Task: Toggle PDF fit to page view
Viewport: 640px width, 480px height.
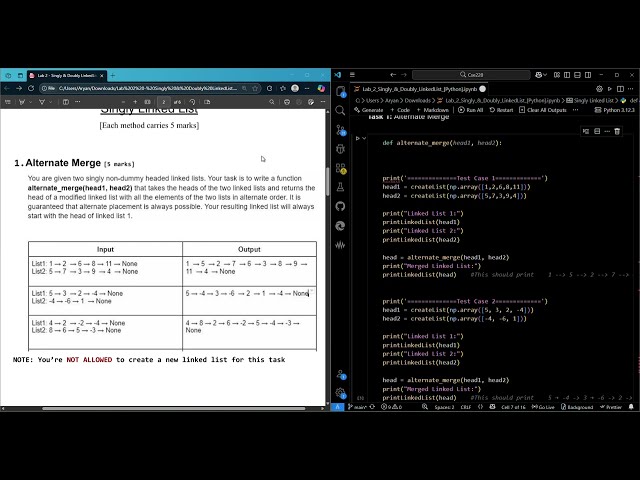Action: pos(148,102)
